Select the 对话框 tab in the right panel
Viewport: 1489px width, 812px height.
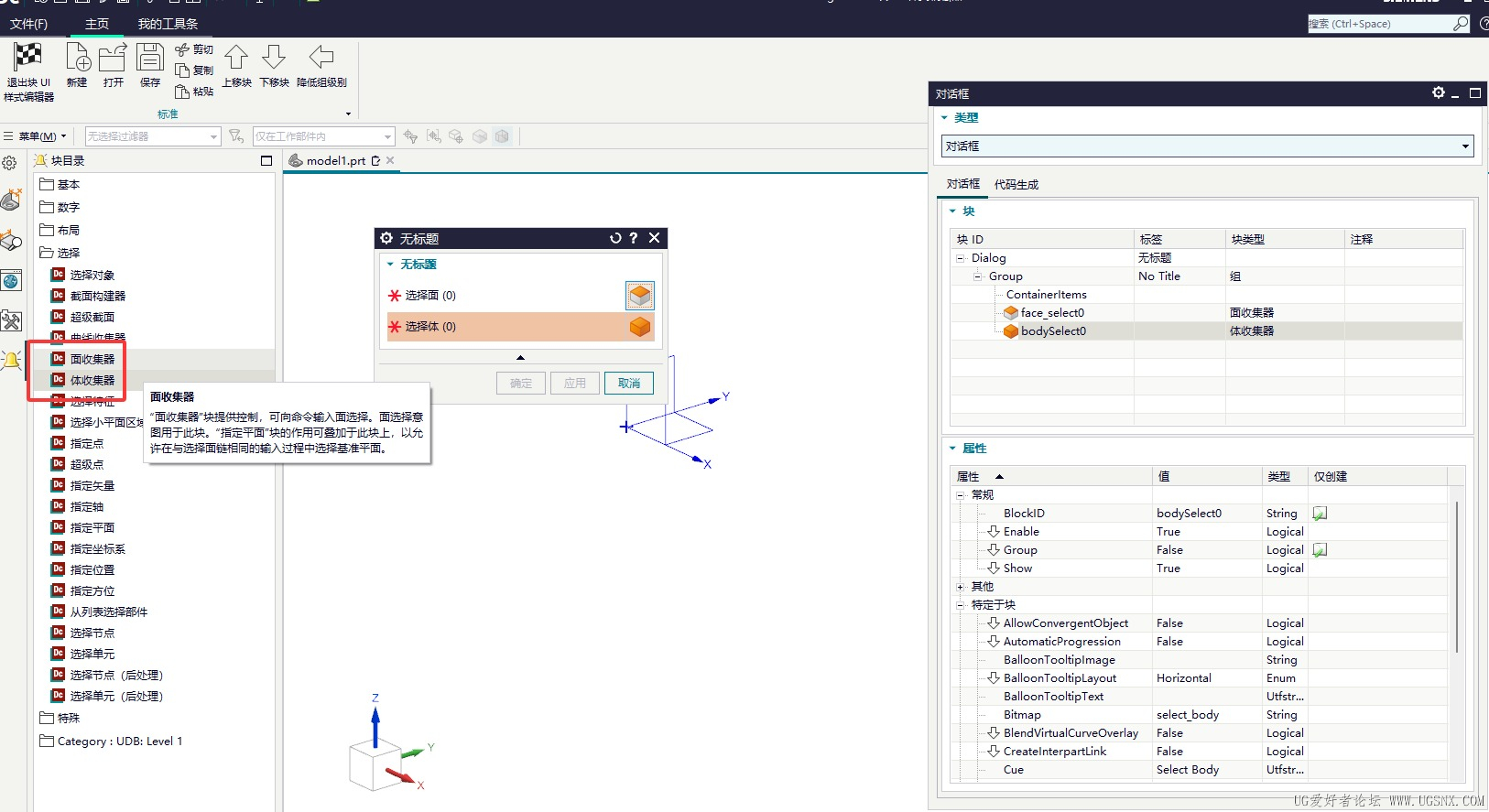click(963, 184)
